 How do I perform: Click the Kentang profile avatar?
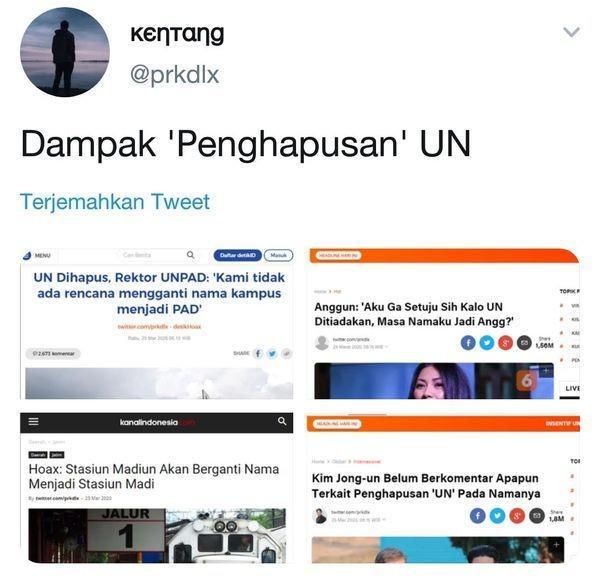click(x=65, y=52)
